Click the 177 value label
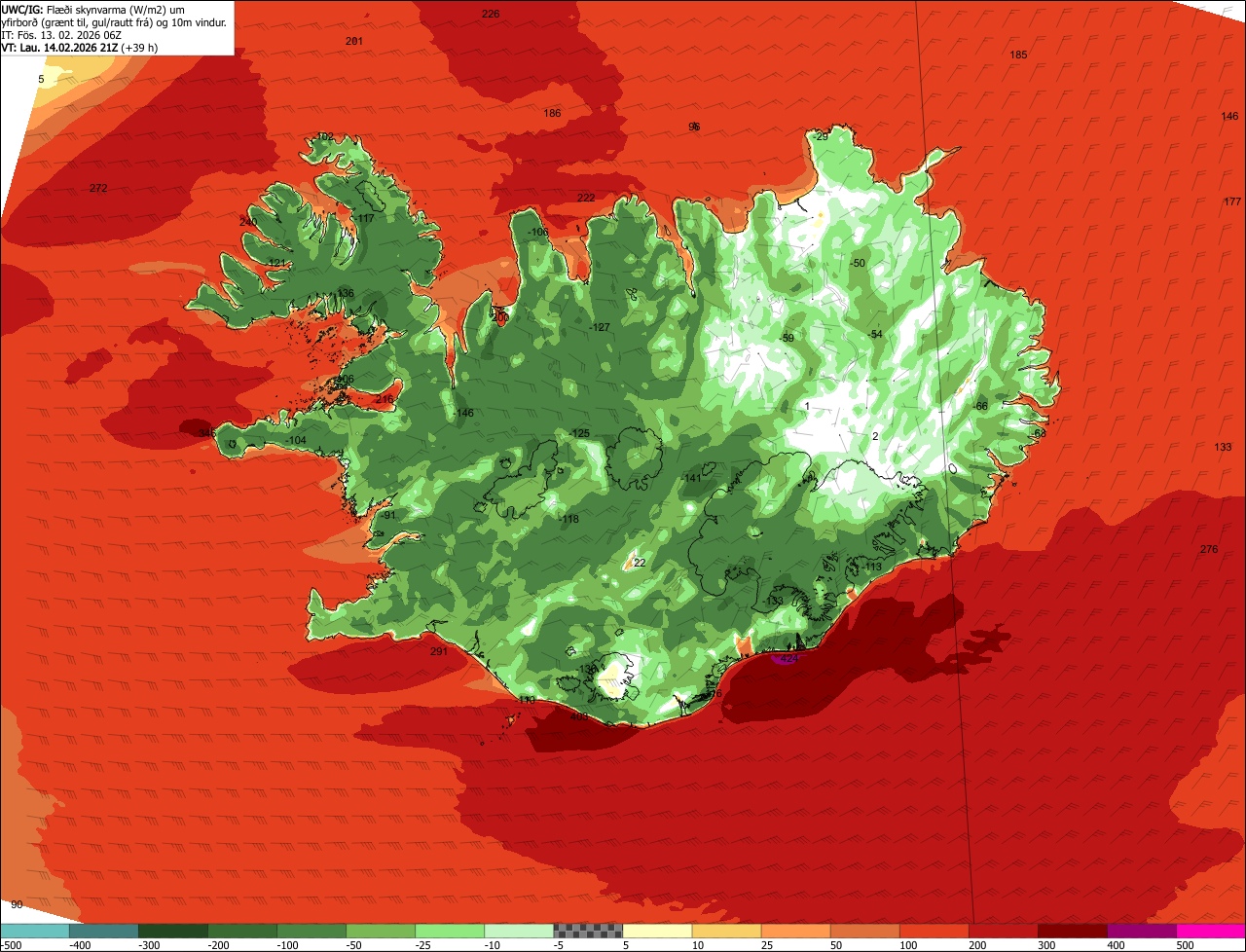Screen dimensions: 1246x952 coord(1232,201)
